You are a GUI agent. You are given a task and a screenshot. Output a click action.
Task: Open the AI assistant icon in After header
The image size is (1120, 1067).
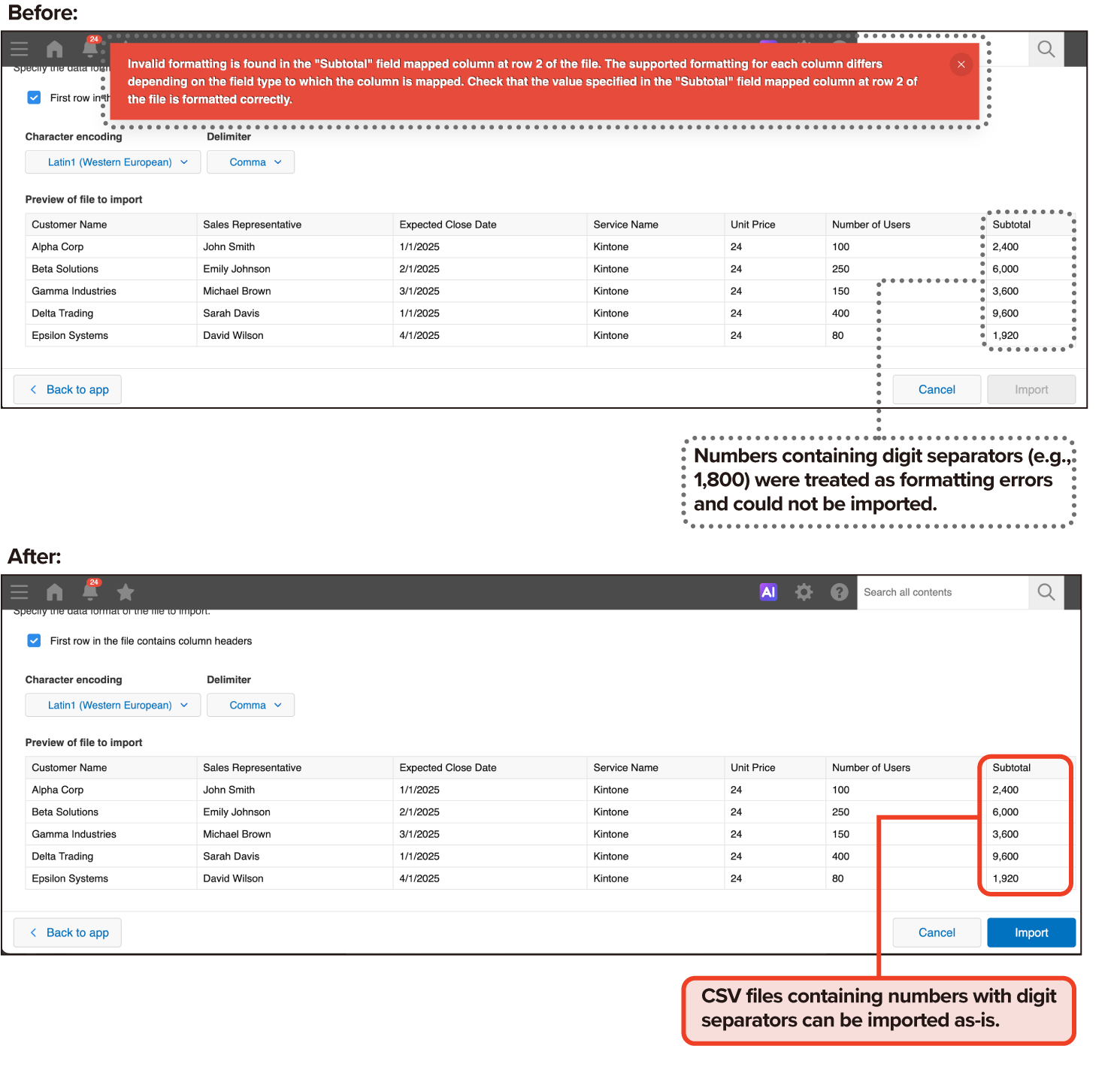[x=768, y=592]
